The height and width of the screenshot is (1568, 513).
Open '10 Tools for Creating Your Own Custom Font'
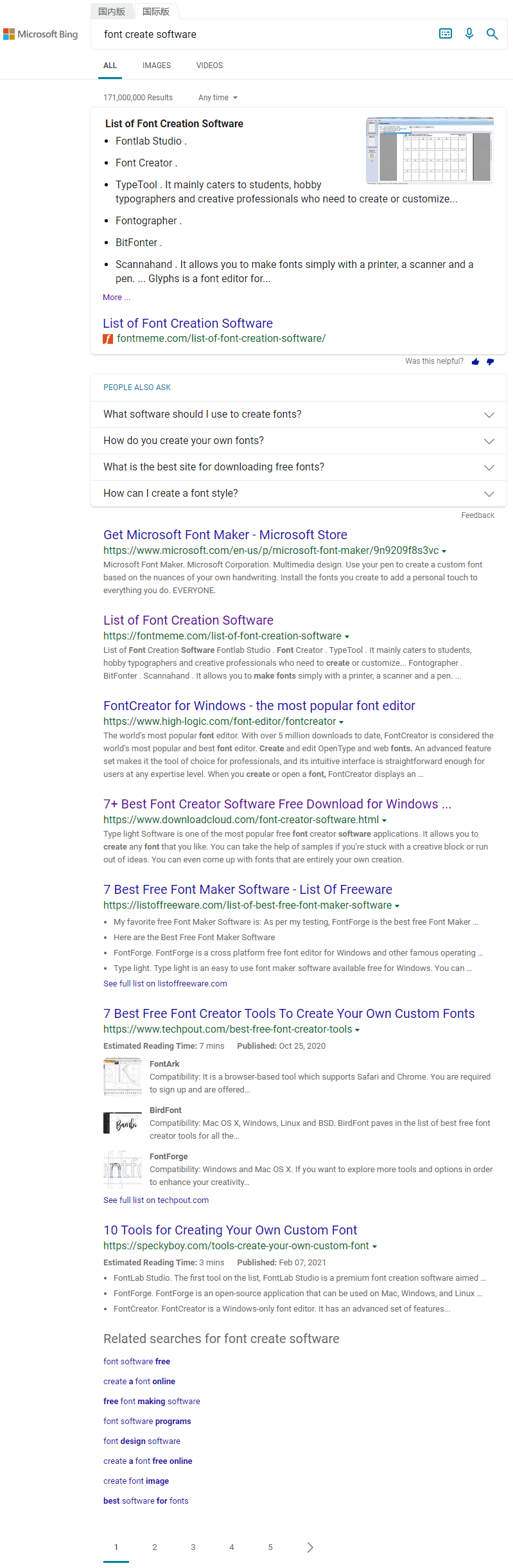[230, 1230]
